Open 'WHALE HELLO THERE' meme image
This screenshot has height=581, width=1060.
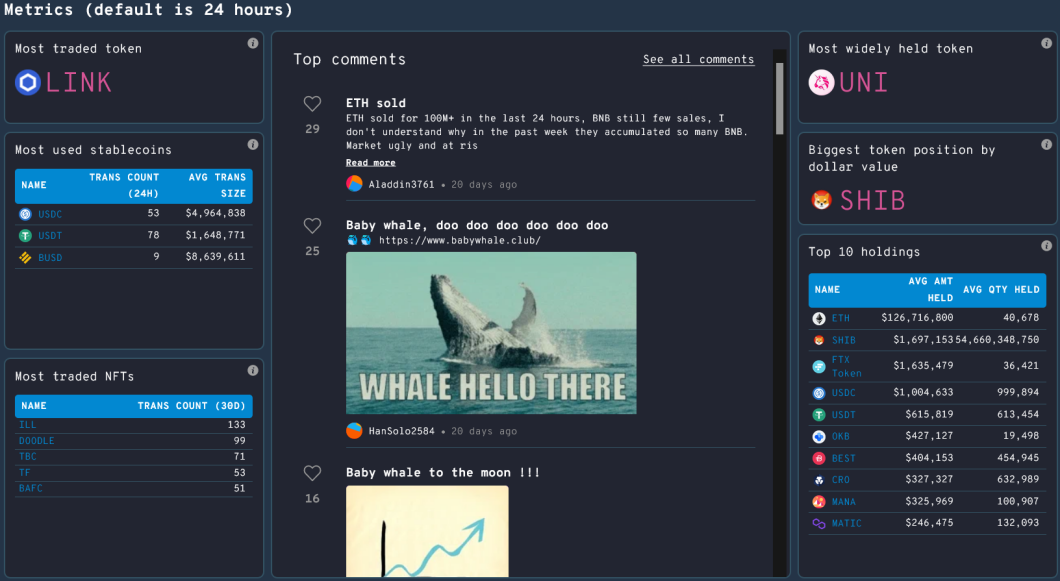pos(491,333)
